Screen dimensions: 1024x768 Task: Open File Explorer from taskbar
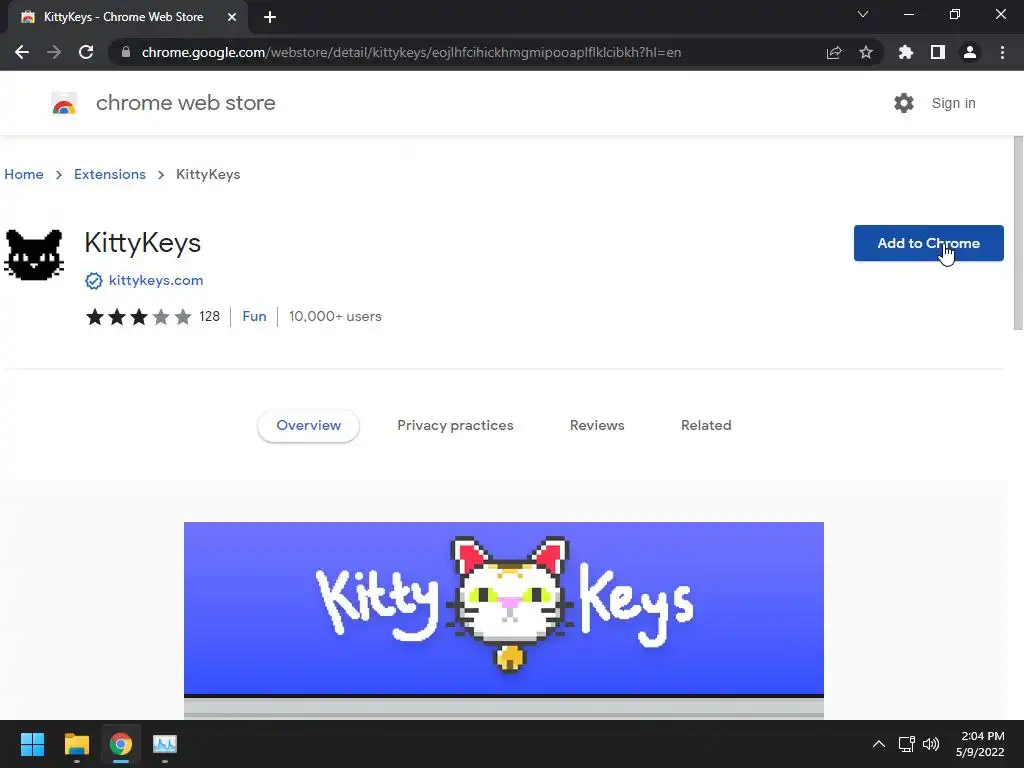(x=76, y=744)
